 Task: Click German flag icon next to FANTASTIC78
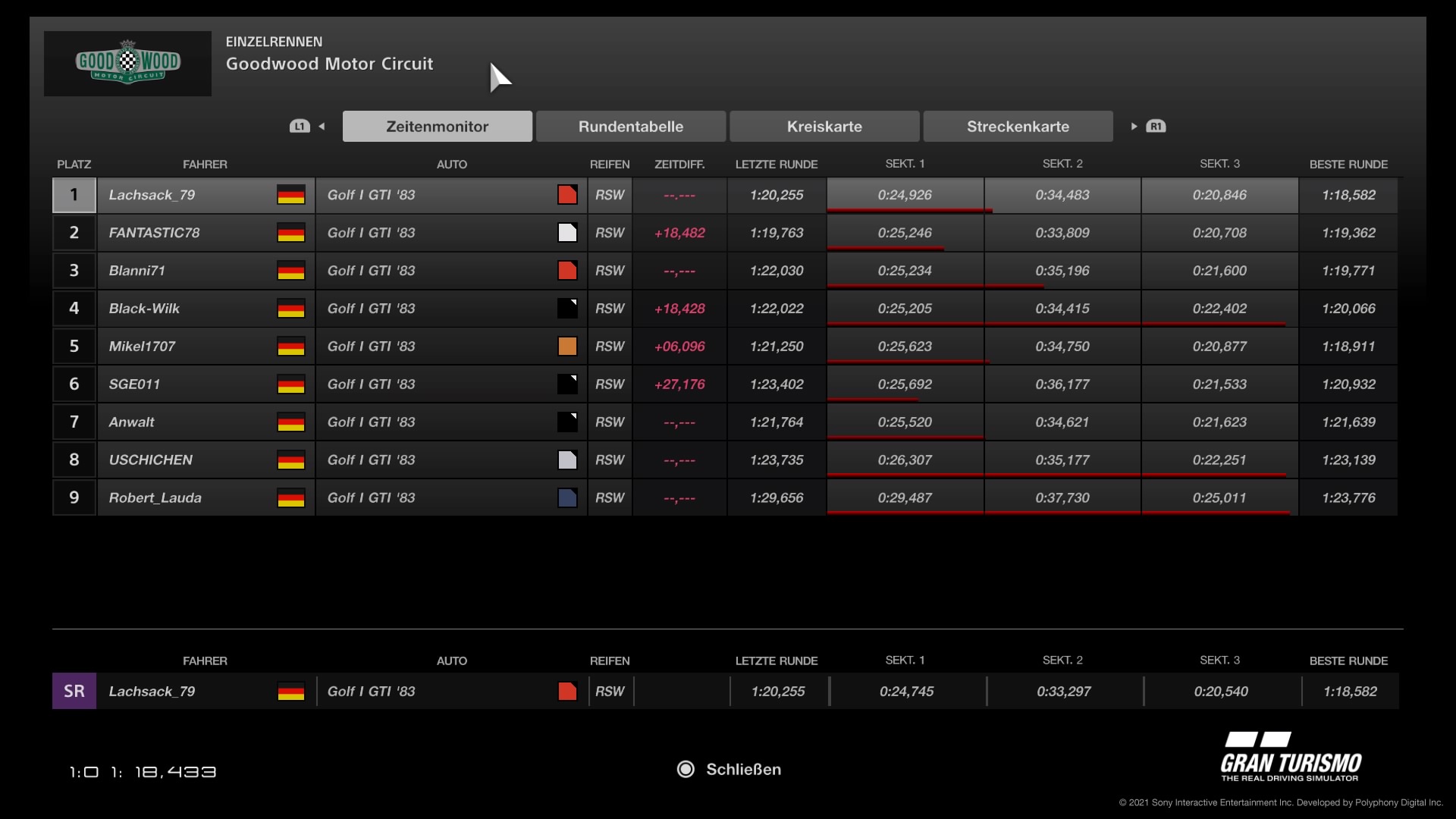click(291, 233)
